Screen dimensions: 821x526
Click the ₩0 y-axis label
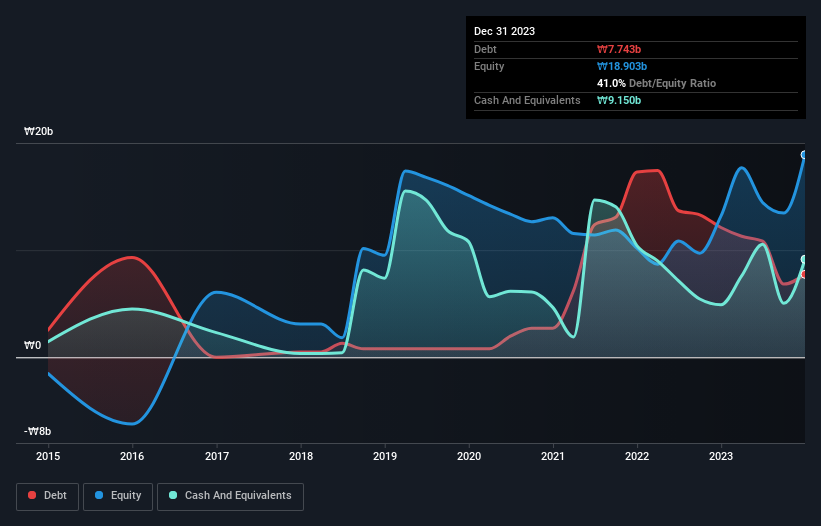click(32, 345)
